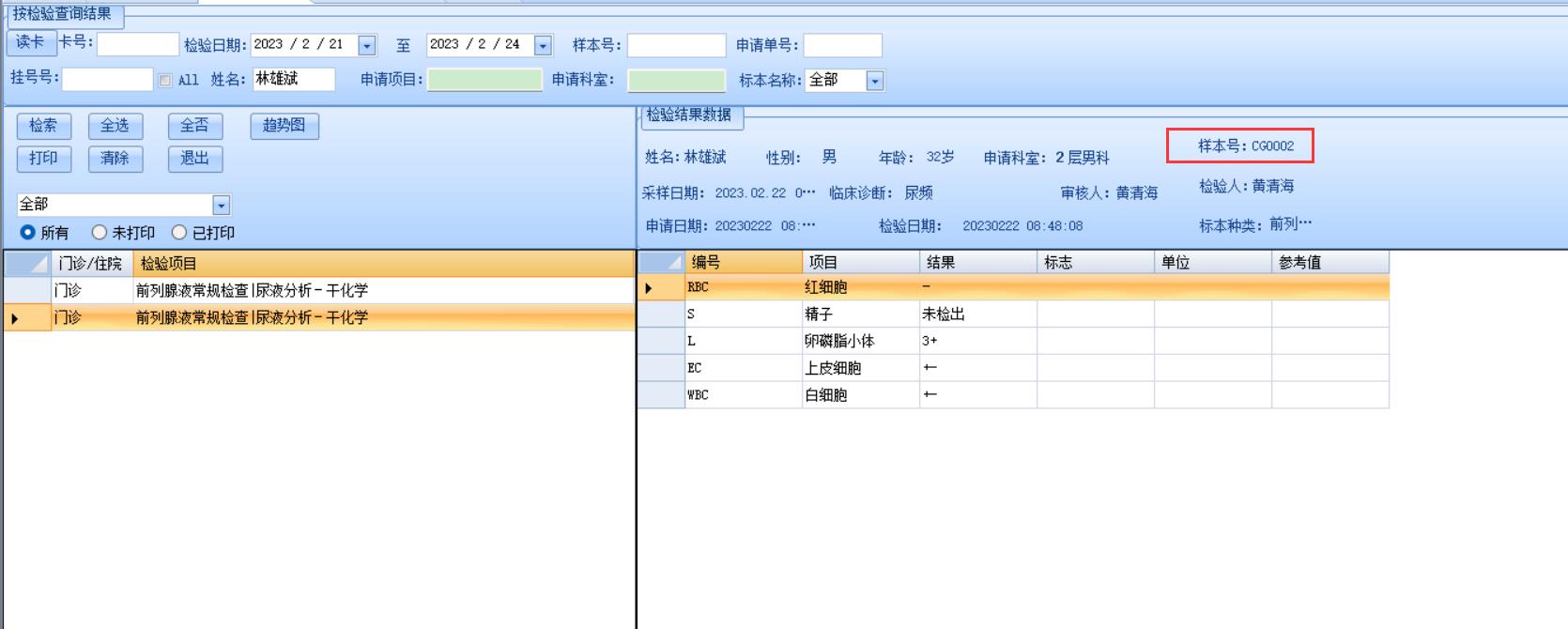Image resolution: width=1568 pixels, height=629 pixels.
Task: Click the 结果 column header
Action: pos(978,263)
